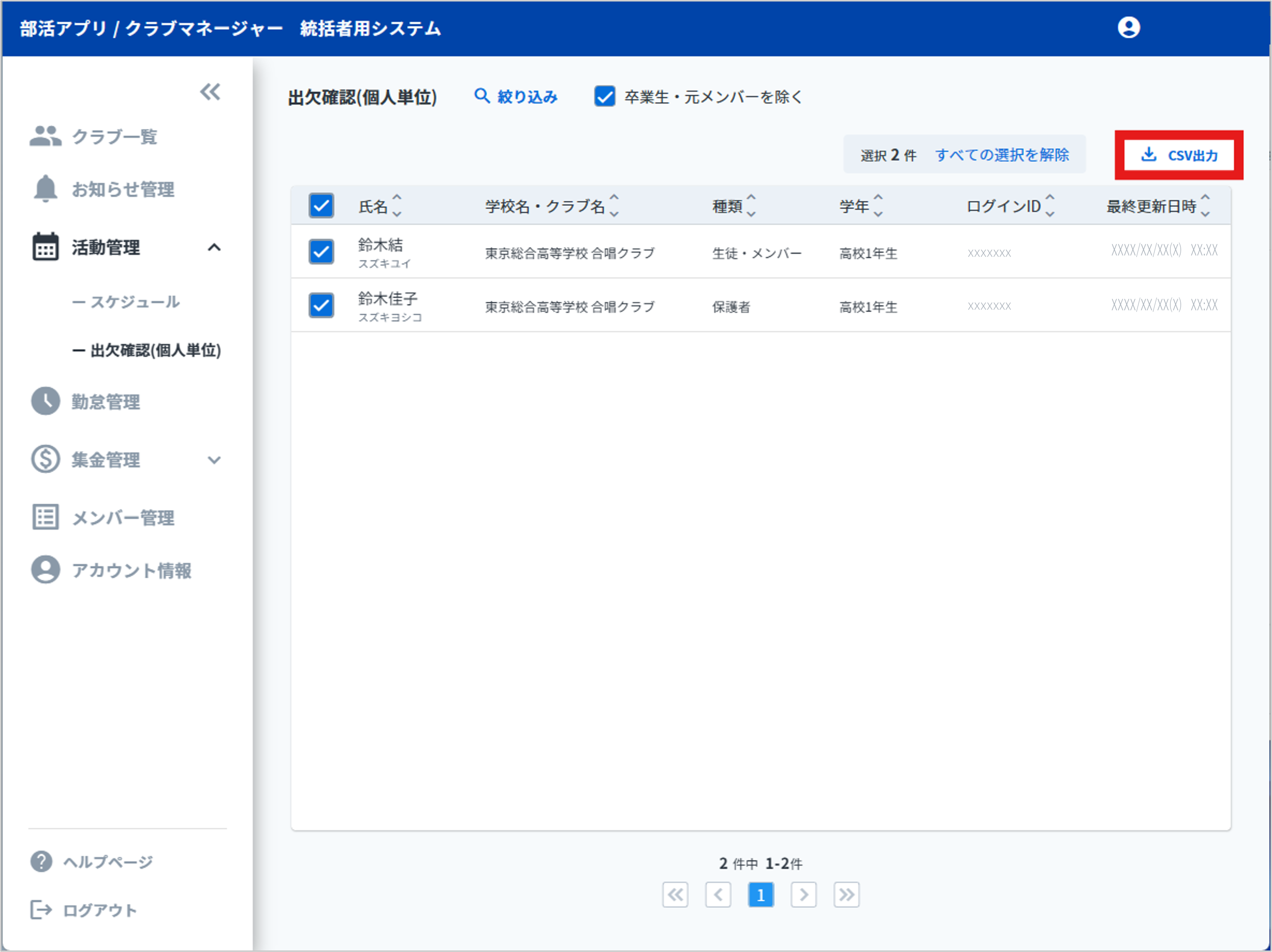Image resolution: width=1272 pixels, height=952 pixels.
Task: Open クラブ一覧 menu item
Action: 114,137
